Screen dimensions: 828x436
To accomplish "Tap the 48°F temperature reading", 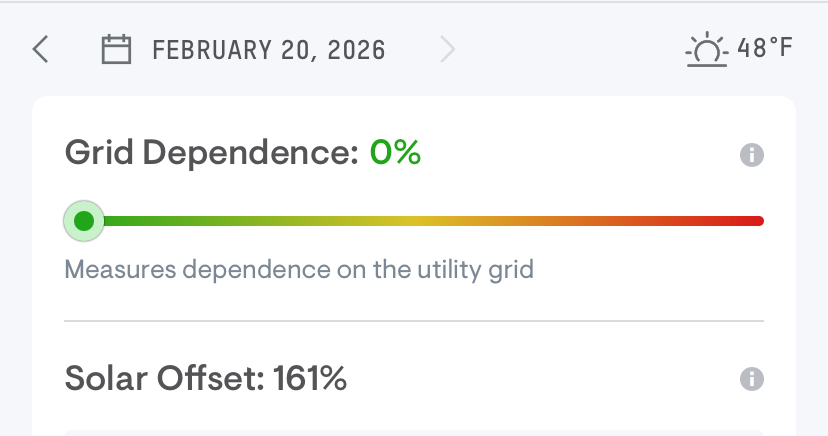I will 765,49.
